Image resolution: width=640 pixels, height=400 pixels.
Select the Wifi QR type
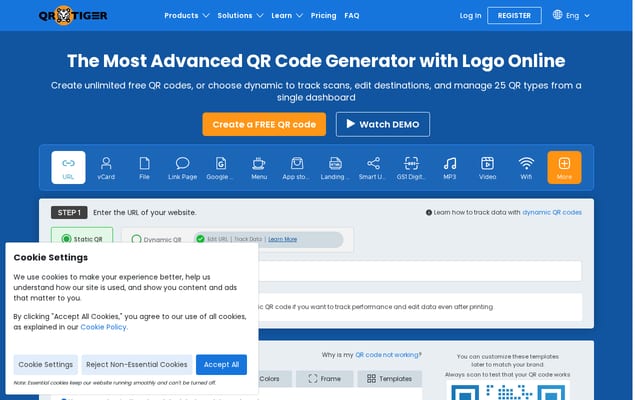tap(526, 167)
